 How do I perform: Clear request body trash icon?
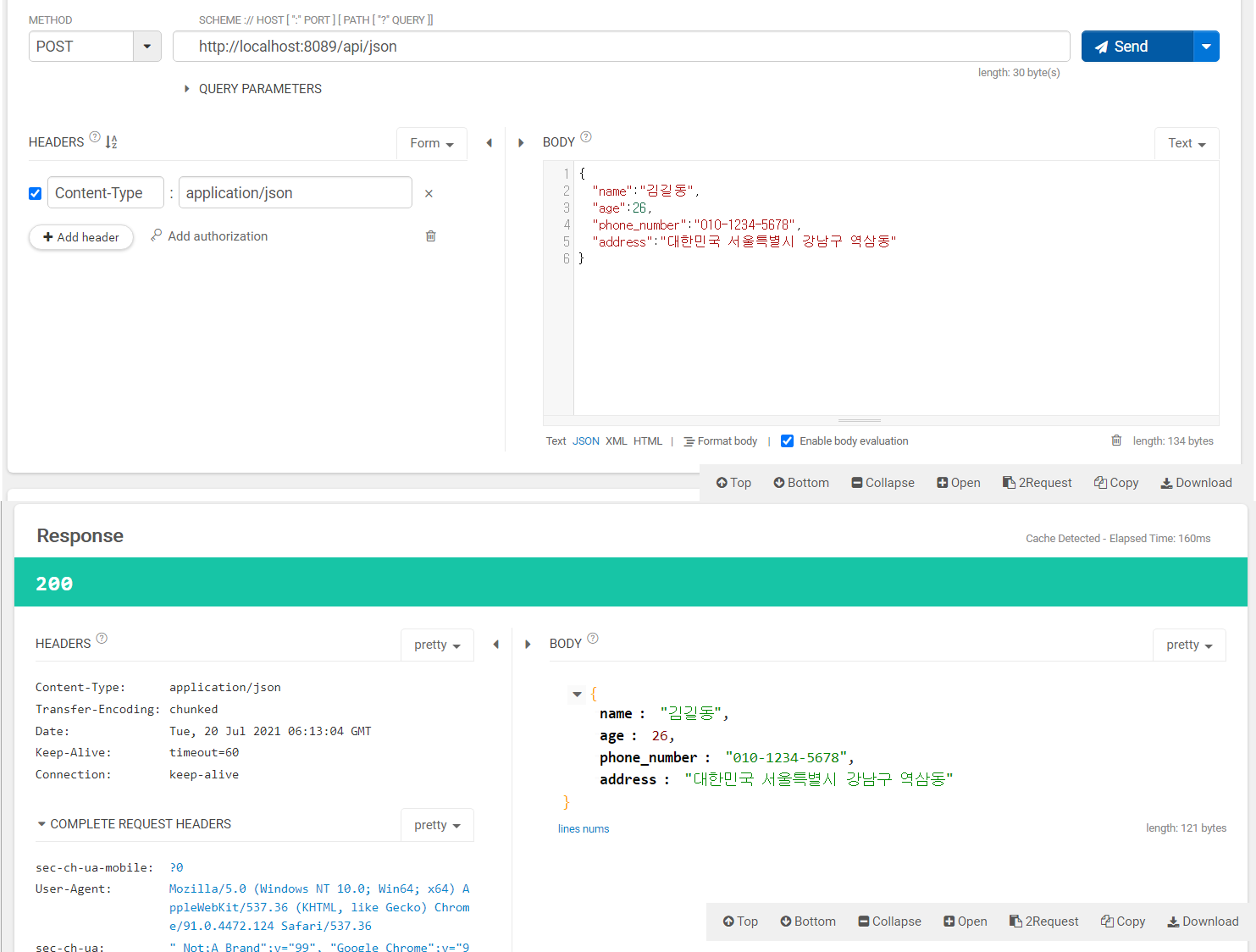tap(1116, 441)
